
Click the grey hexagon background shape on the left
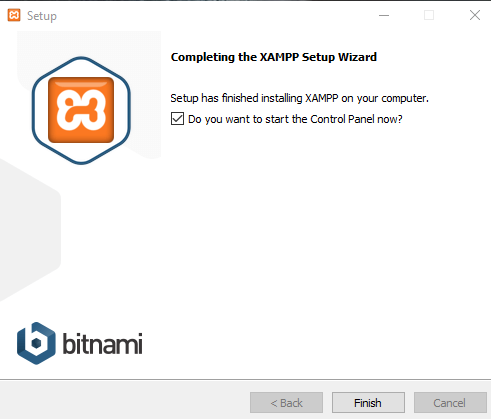click(x=30, y=230)
